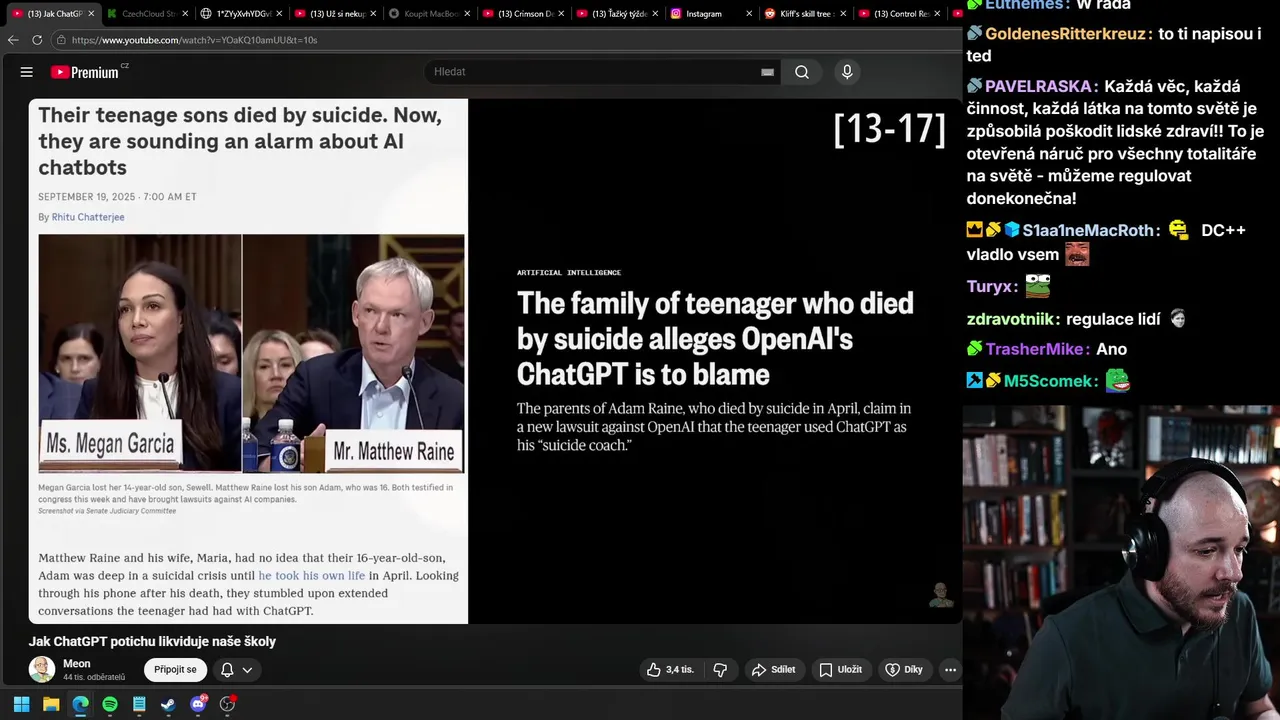
Task: Follow the 'he took his own life' link
Action: [x=312, y=576]
